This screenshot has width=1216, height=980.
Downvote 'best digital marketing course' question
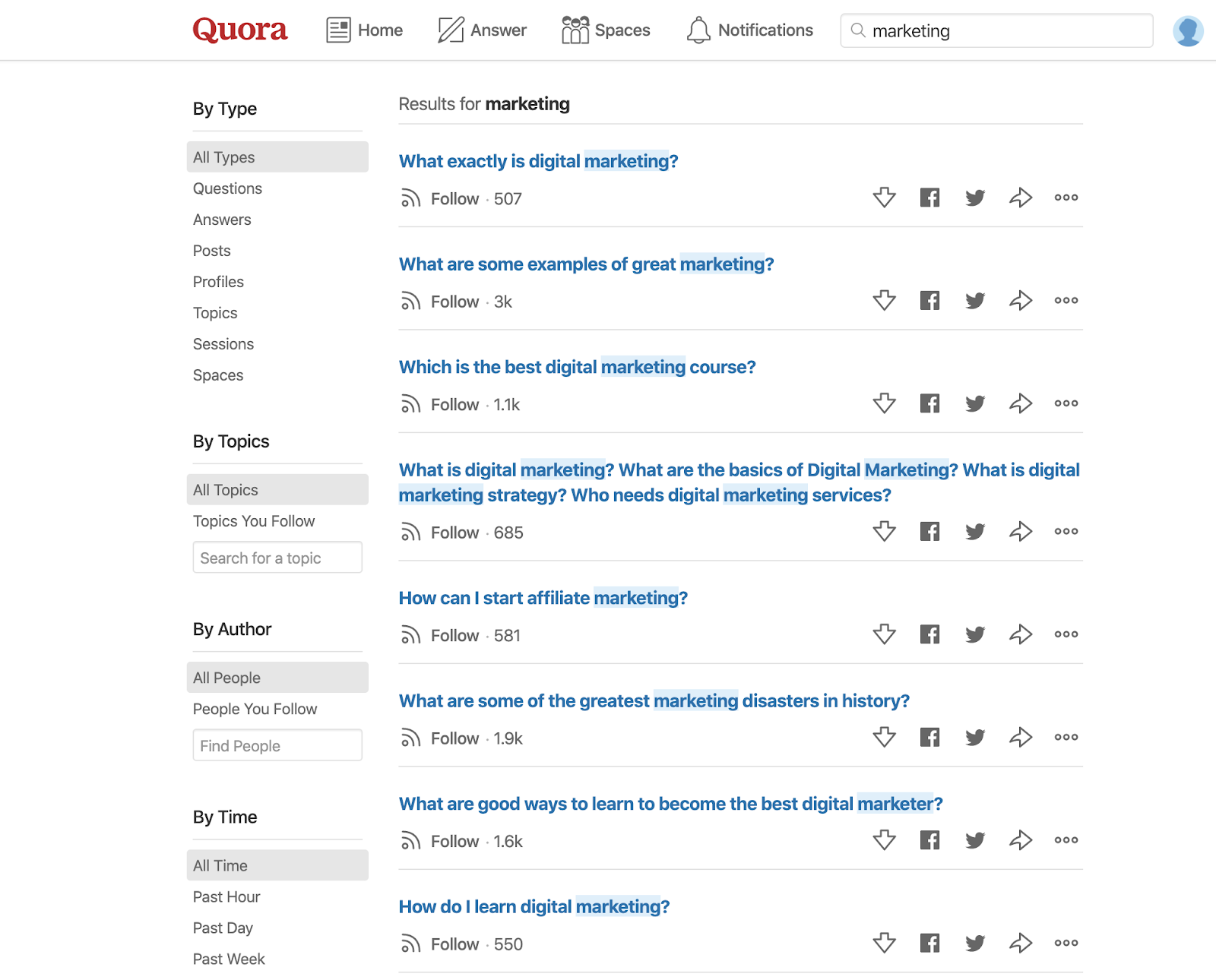(x=884, y=403)
